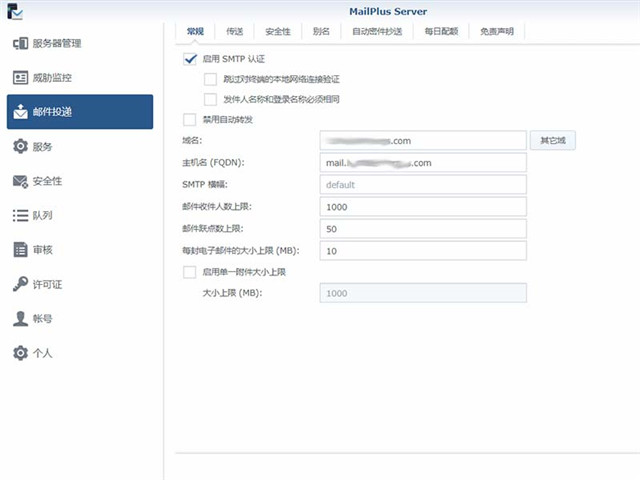640x480 pixels.
Task: Open the 服务器管理 sidebar icon
Action: pos(20,43)
